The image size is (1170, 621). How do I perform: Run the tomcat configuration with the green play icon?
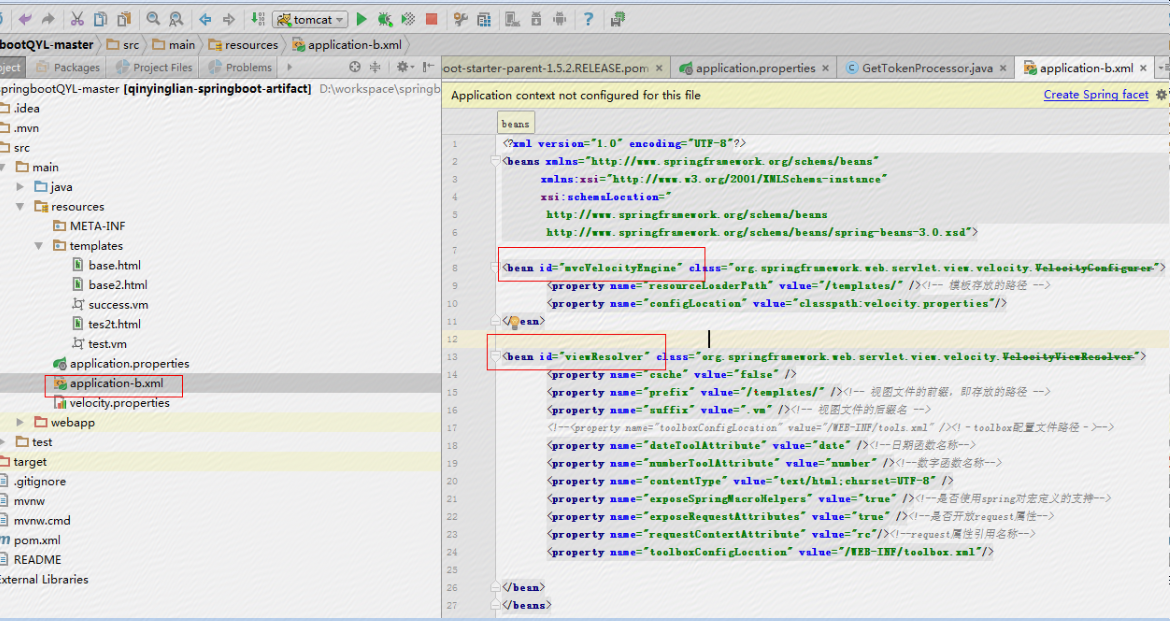361,18
